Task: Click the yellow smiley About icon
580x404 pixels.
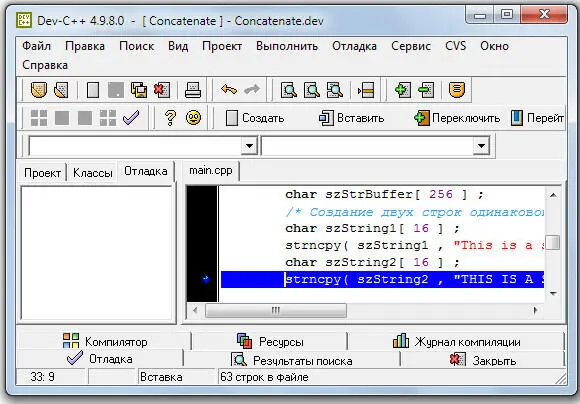Action: 193,118
